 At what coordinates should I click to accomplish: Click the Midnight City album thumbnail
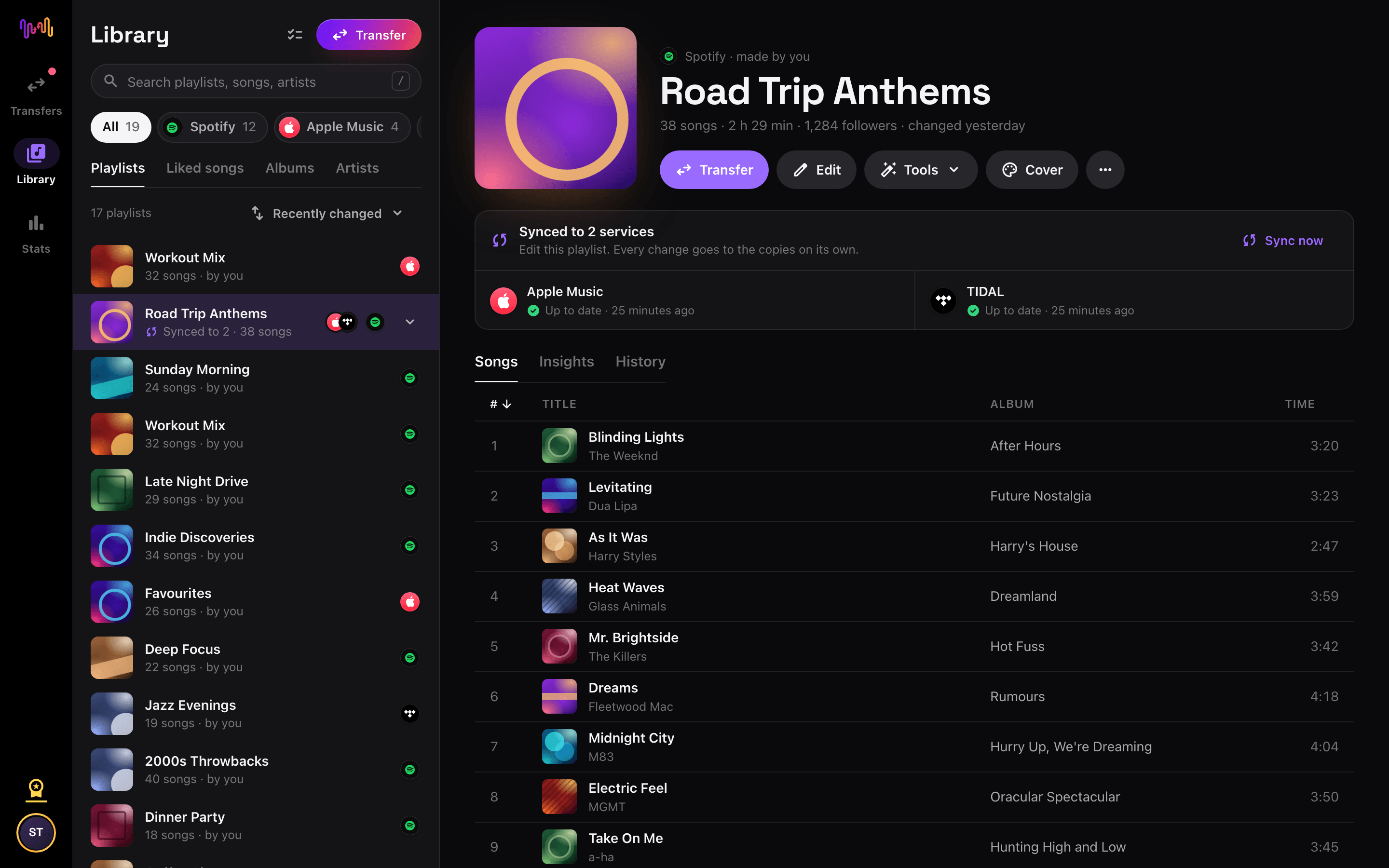[559, 746]
